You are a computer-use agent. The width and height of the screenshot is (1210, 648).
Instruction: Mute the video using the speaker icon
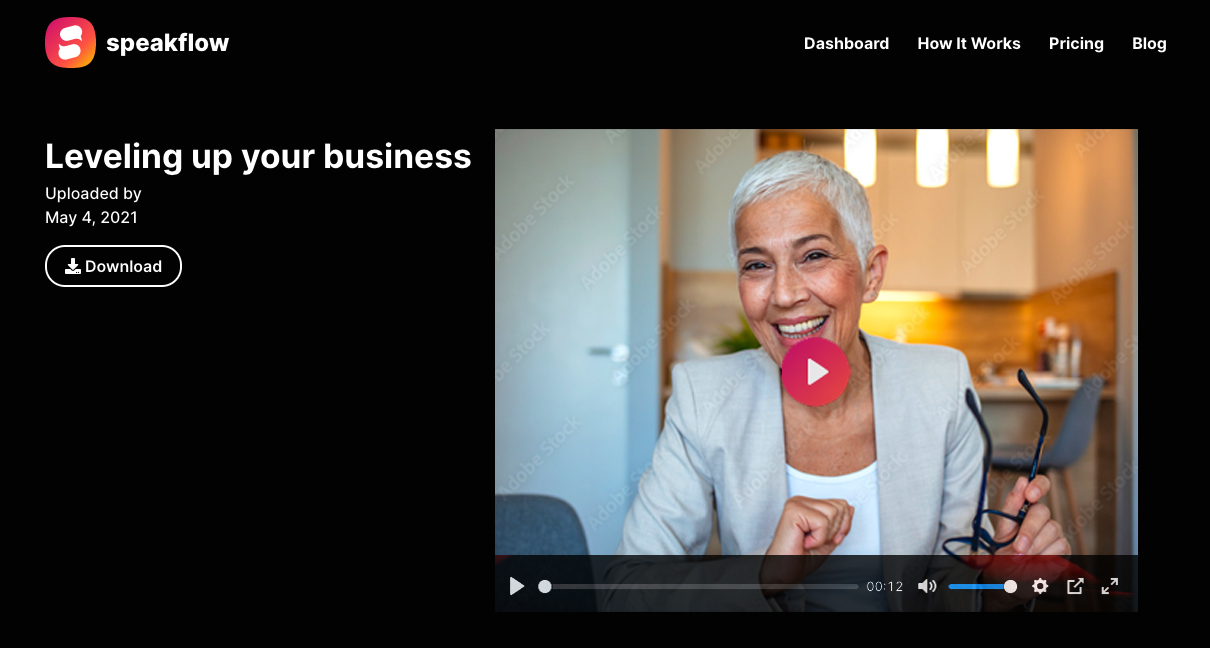[x=927, y=586]
